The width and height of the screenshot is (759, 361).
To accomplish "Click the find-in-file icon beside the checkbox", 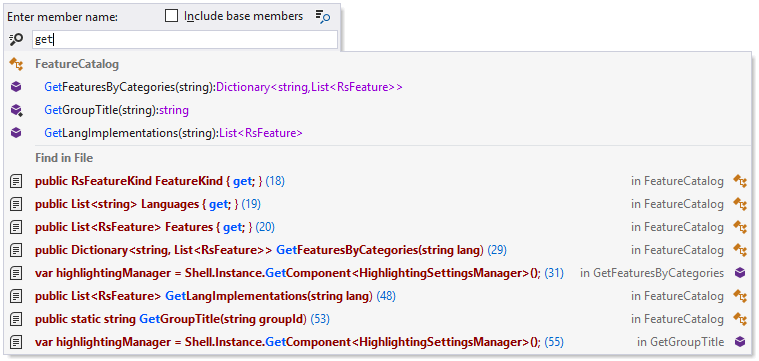I will (x=323, y=16).
